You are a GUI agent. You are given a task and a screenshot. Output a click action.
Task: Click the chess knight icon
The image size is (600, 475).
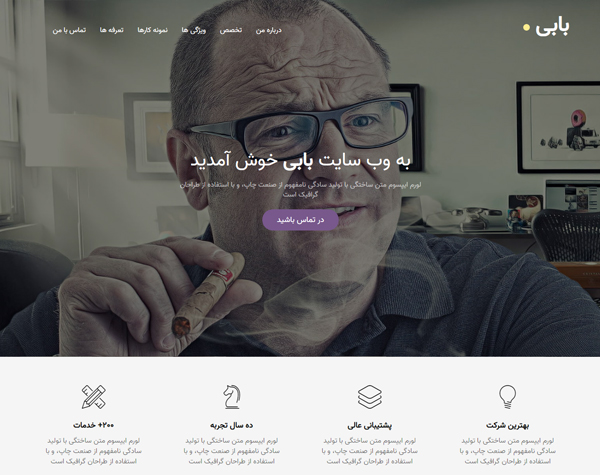pyautogui.click(x=232, y=397)
